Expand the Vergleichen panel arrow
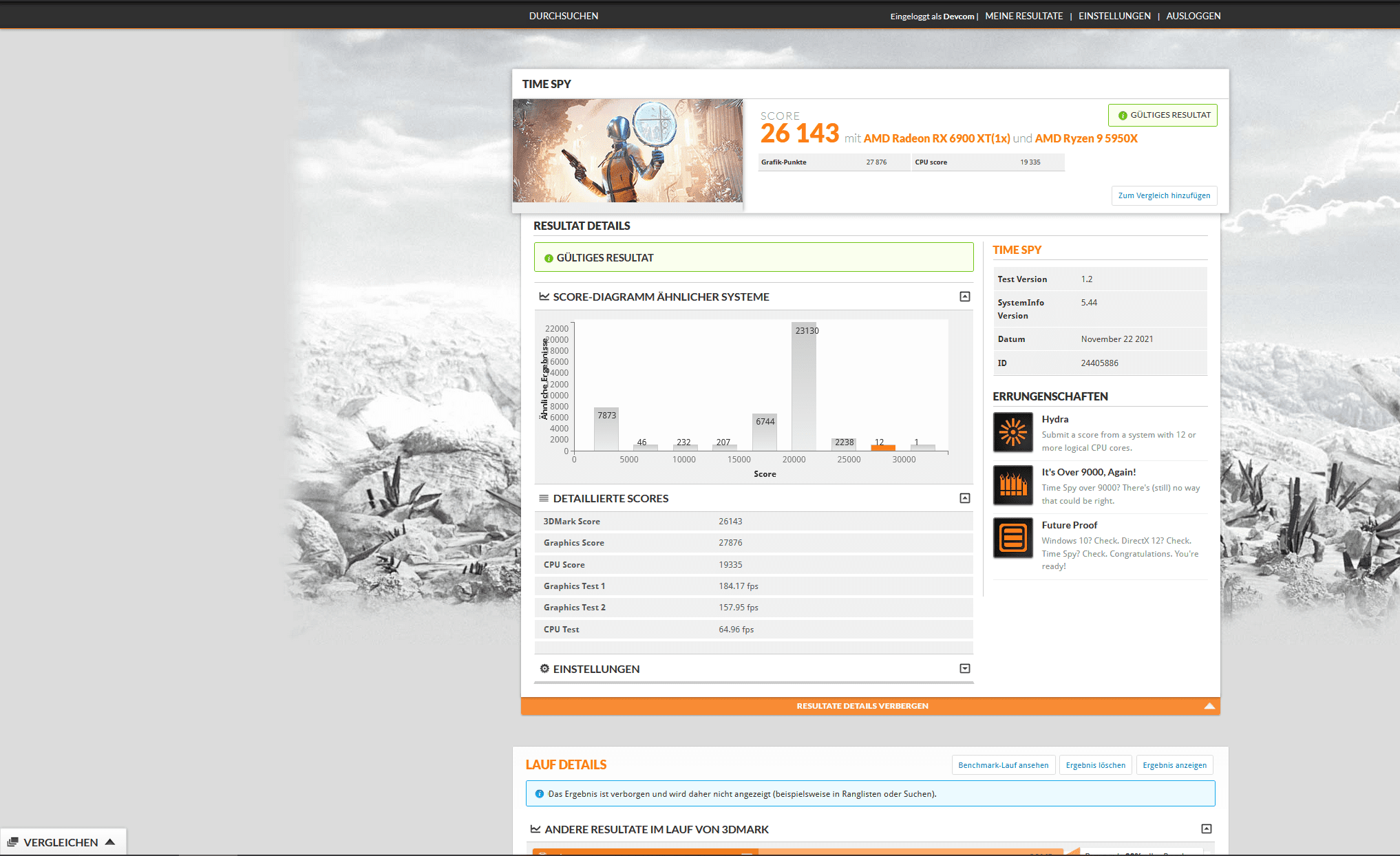 110,842
